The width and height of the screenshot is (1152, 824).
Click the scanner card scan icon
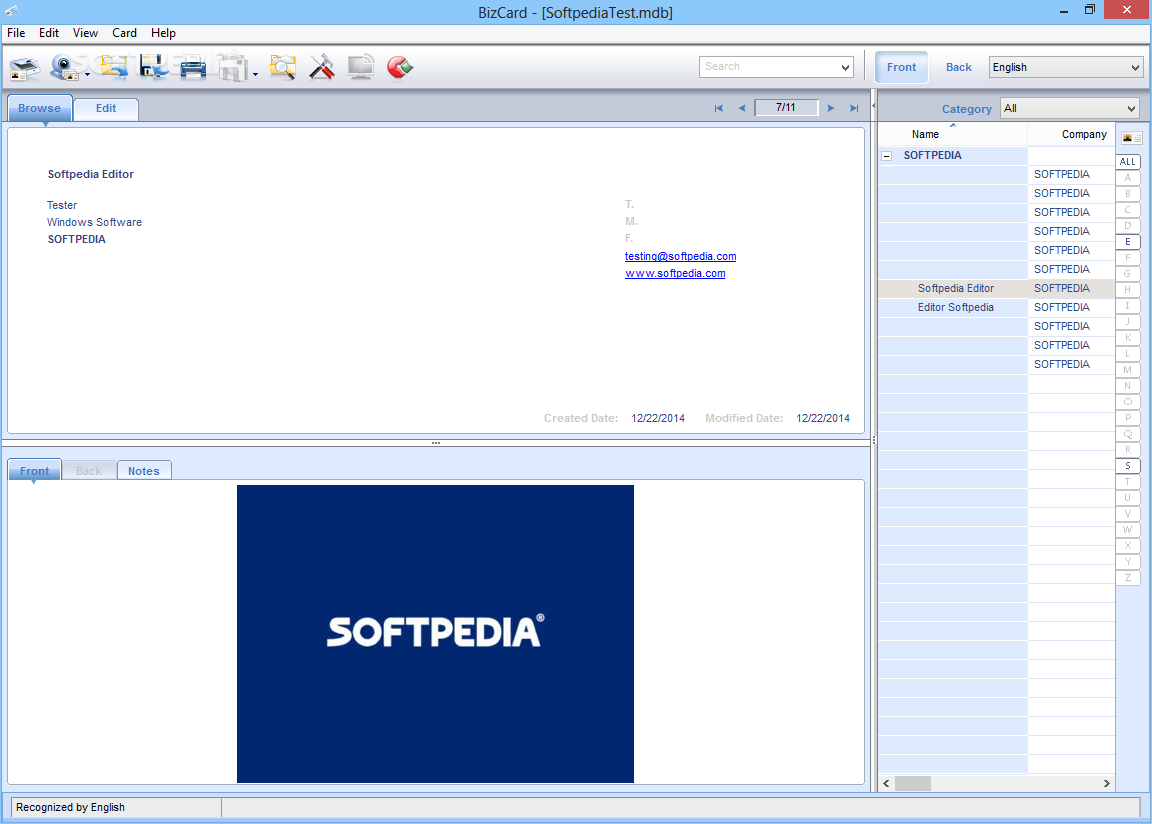[24, 68]
